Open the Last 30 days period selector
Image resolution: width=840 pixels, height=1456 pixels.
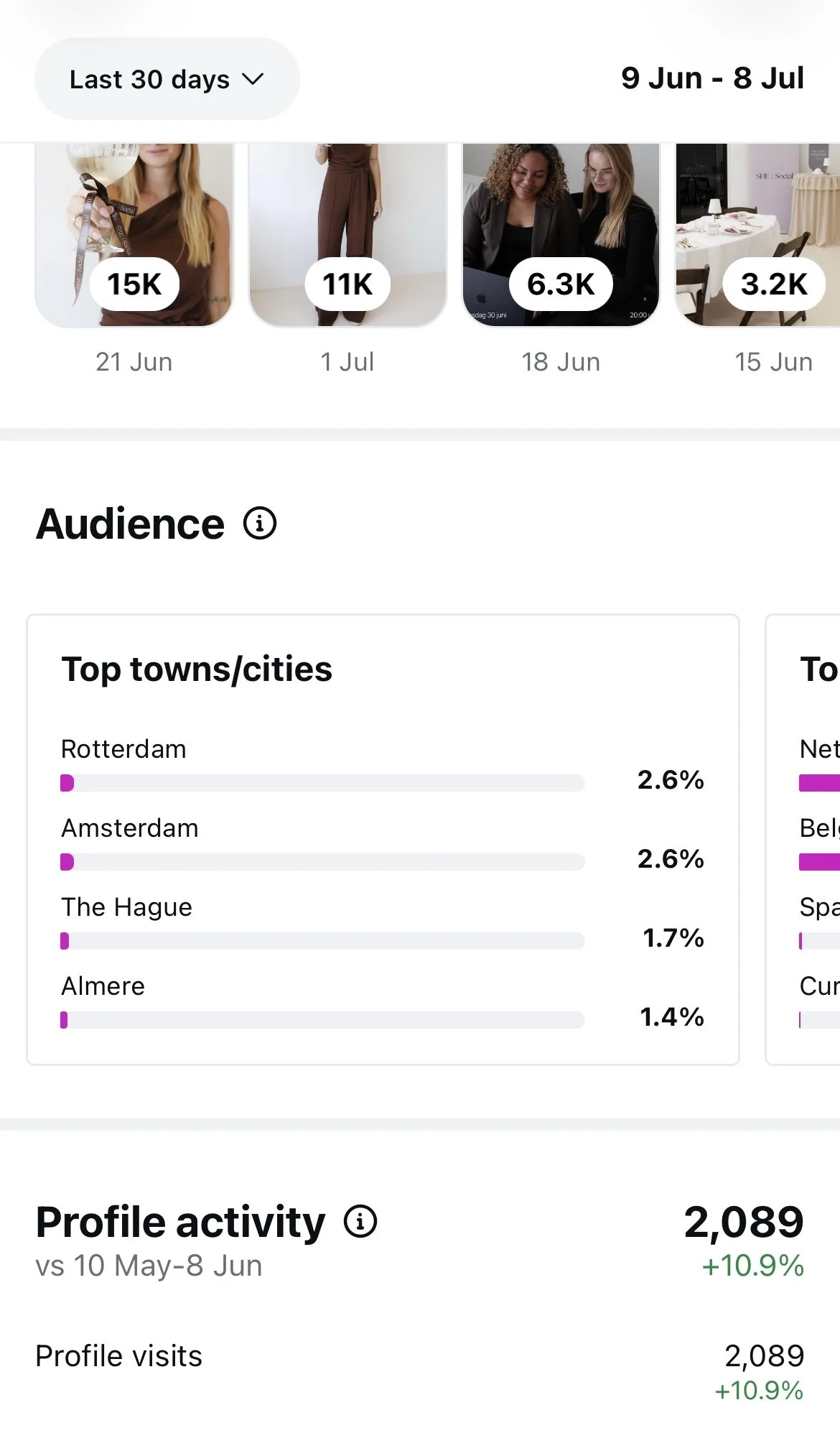tap(167, 79)
